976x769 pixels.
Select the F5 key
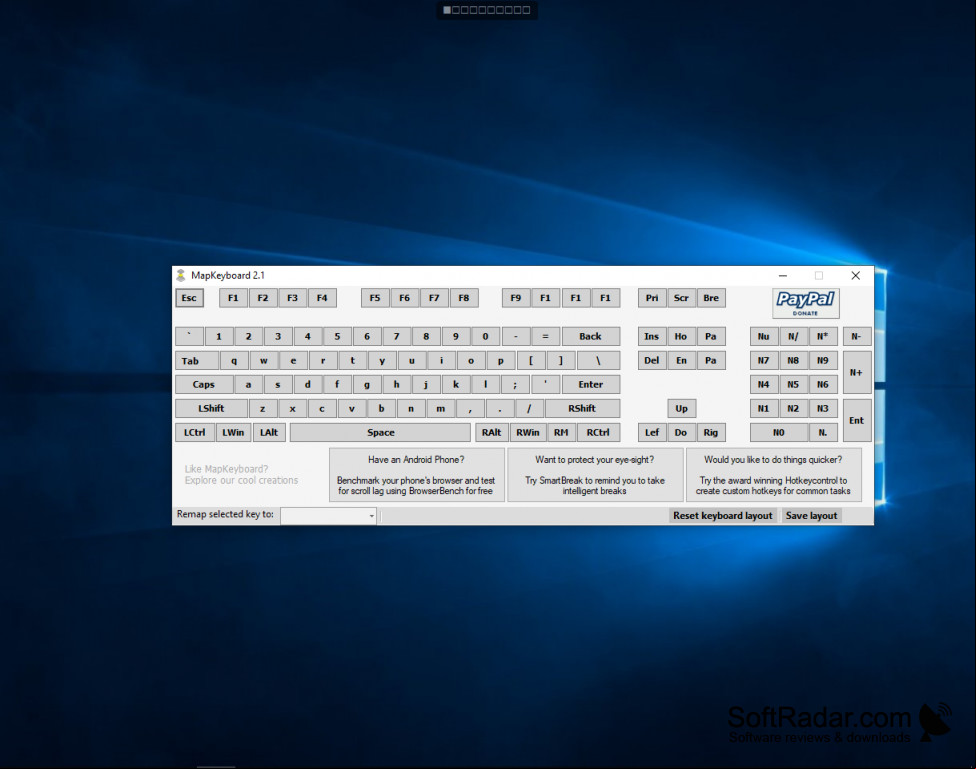(375, 298)
